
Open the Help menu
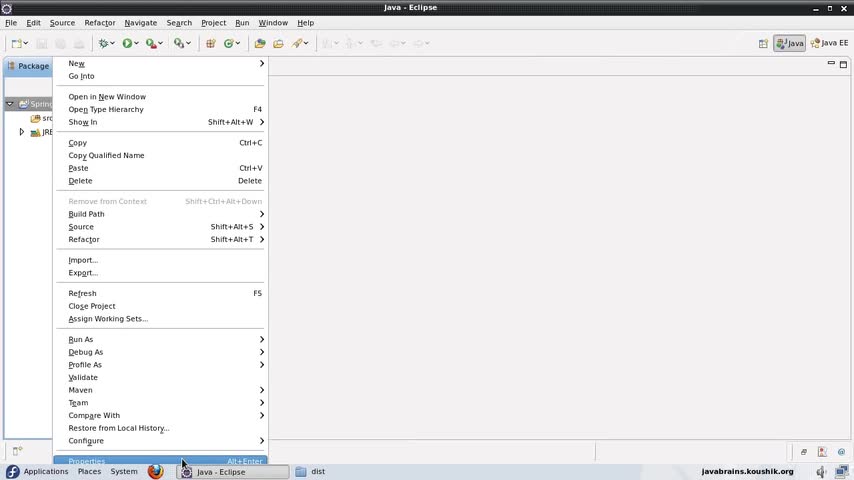306,23
